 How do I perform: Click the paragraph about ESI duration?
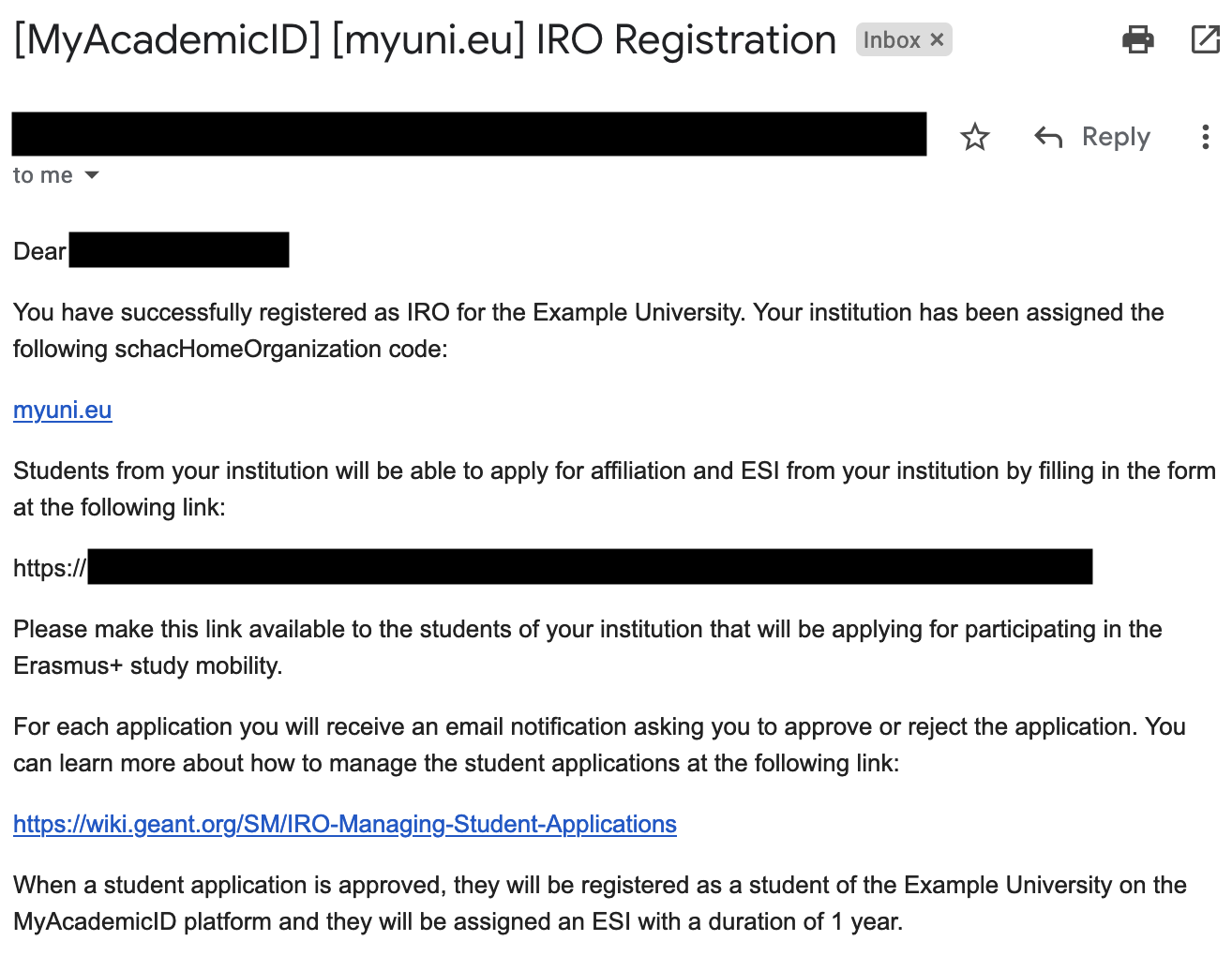pos(599,903)
